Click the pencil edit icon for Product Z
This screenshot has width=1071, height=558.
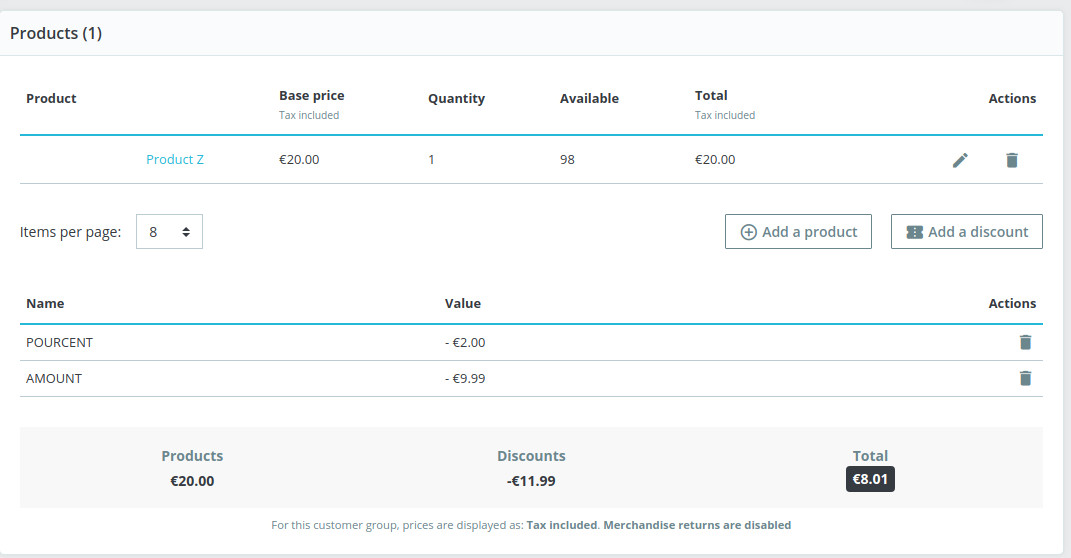tap(960, 160)
